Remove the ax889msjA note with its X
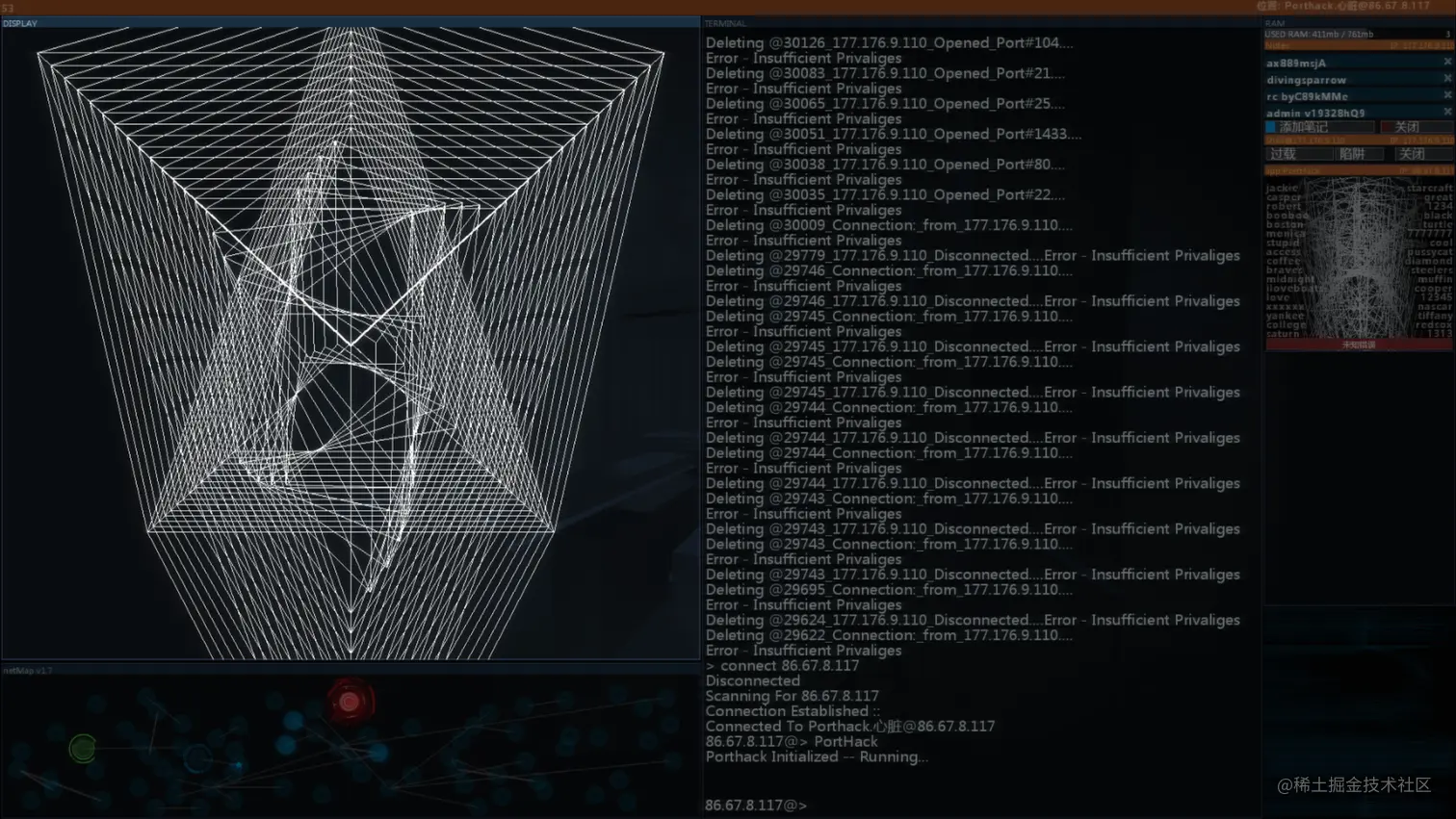The height and width of the screenshot is (819, 1456). (x=1446, y=62)
